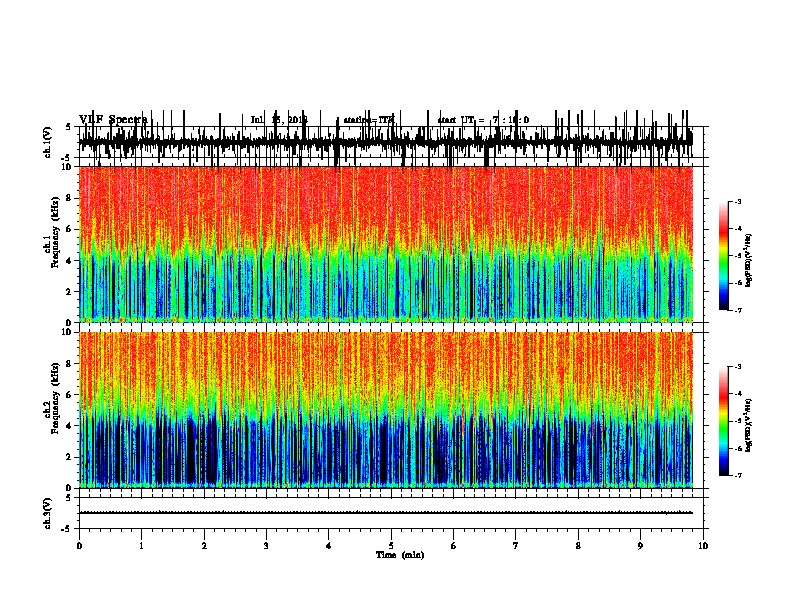The width and height of the screenshot is (792, 612).
Task: Click the ch.1 frequency spectrogram panel
Action: pyautogui.click(x=386, y=244)
